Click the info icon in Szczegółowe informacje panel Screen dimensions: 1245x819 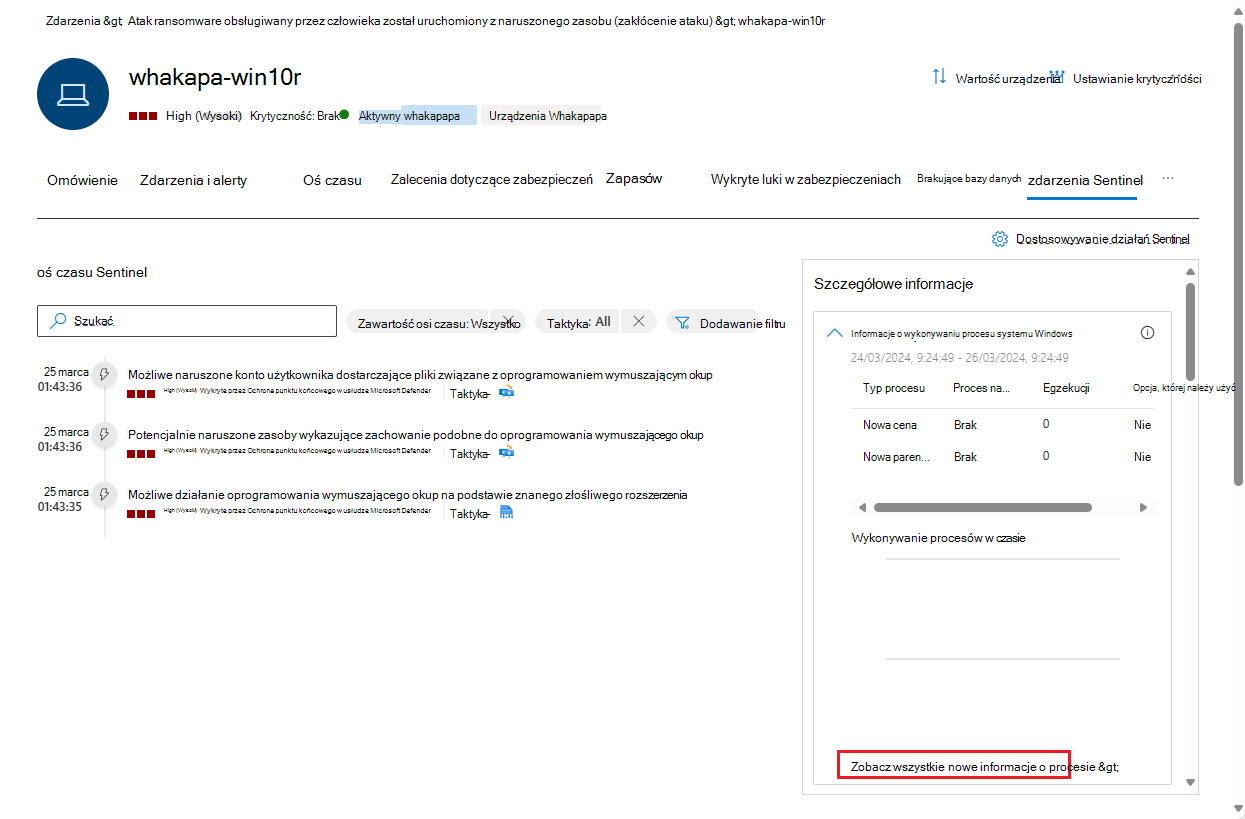click(x=1147, y=332)
